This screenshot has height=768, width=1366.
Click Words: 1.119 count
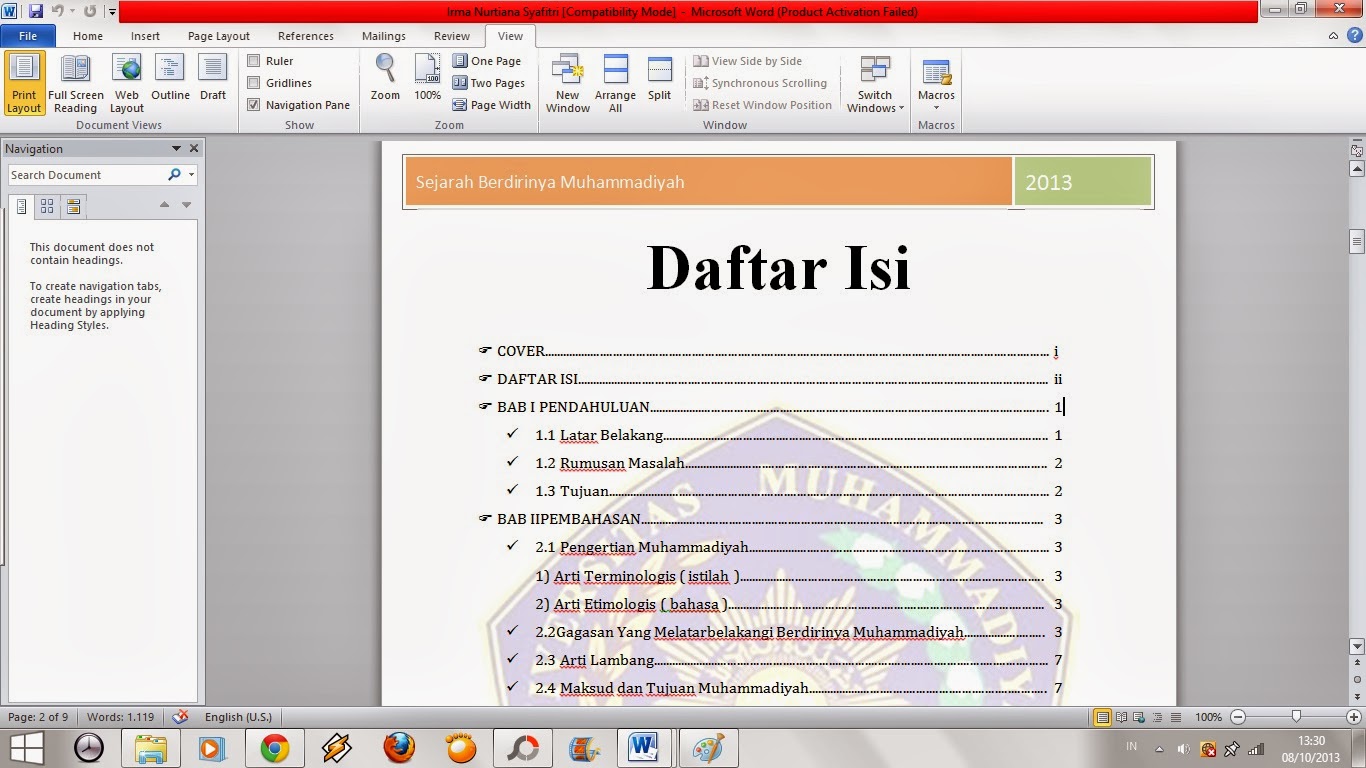point(121,717)
